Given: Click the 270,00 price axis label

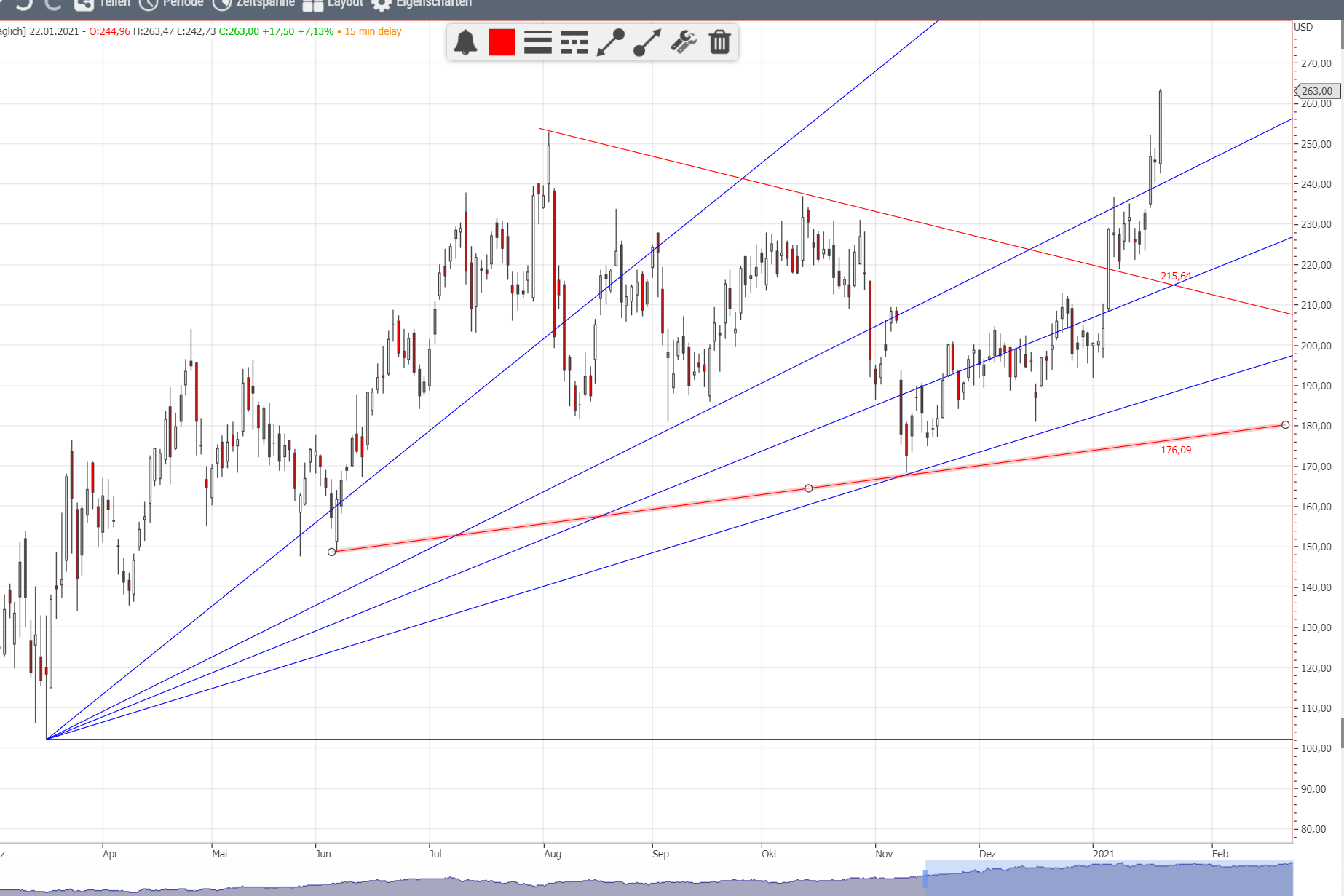Looking at the screenshot, I should (x=1316, y=63).
